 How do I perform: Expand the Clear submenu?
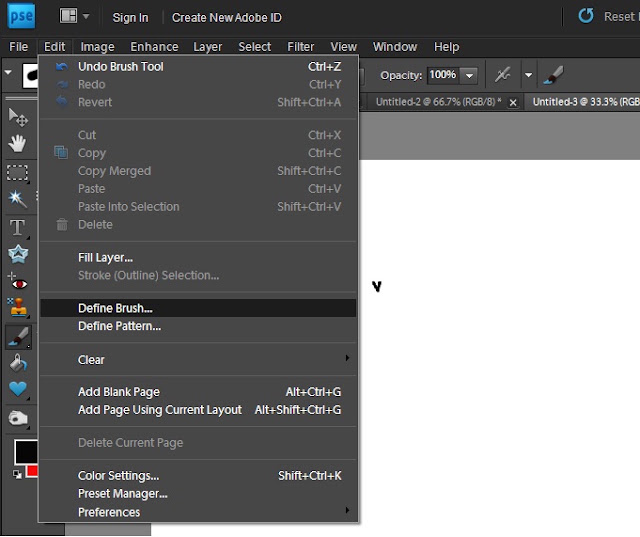click(x=198, y=359)
